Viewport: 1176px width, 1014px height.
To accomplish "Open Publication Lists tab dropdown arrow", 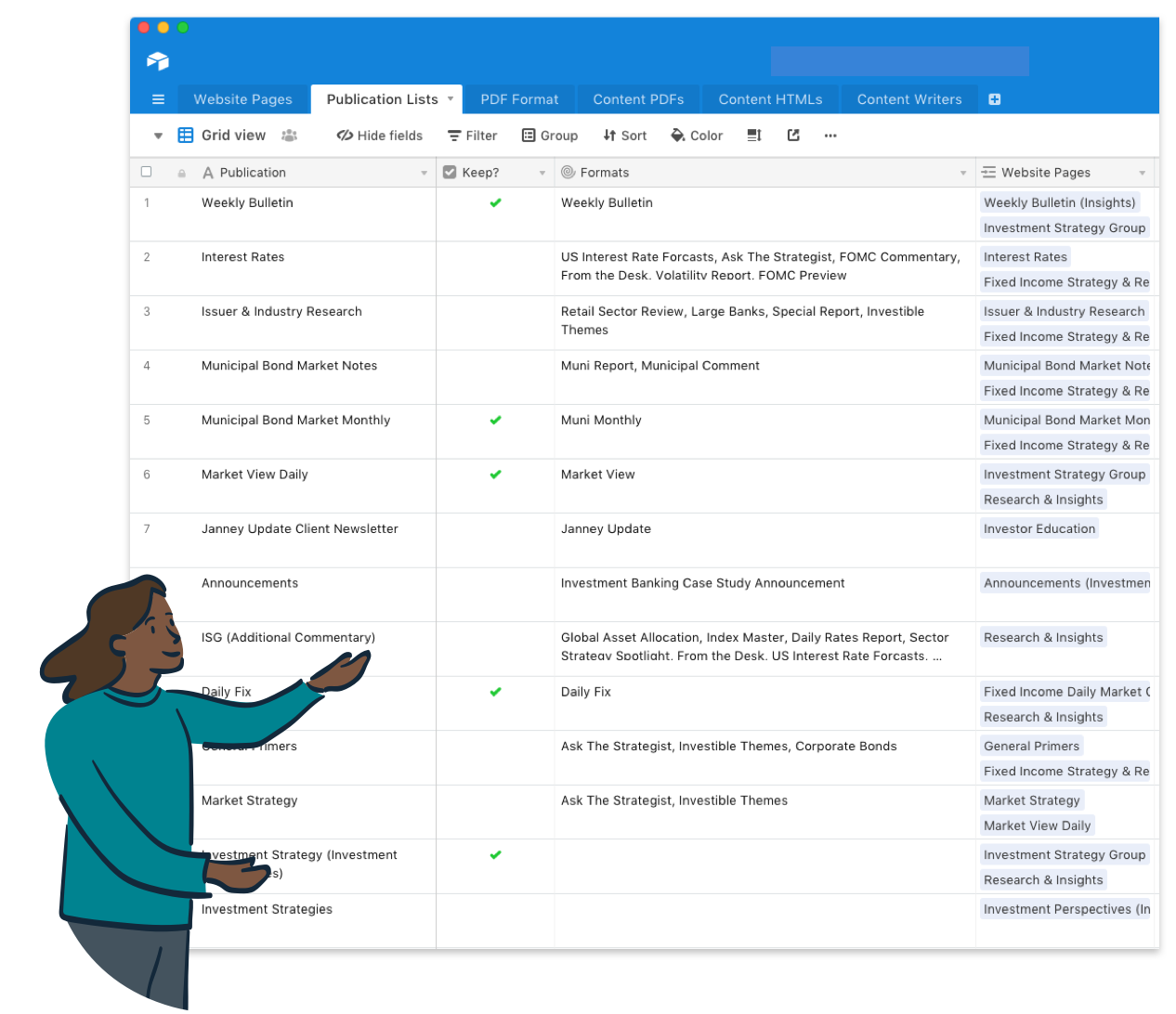I will coord(451,98).
